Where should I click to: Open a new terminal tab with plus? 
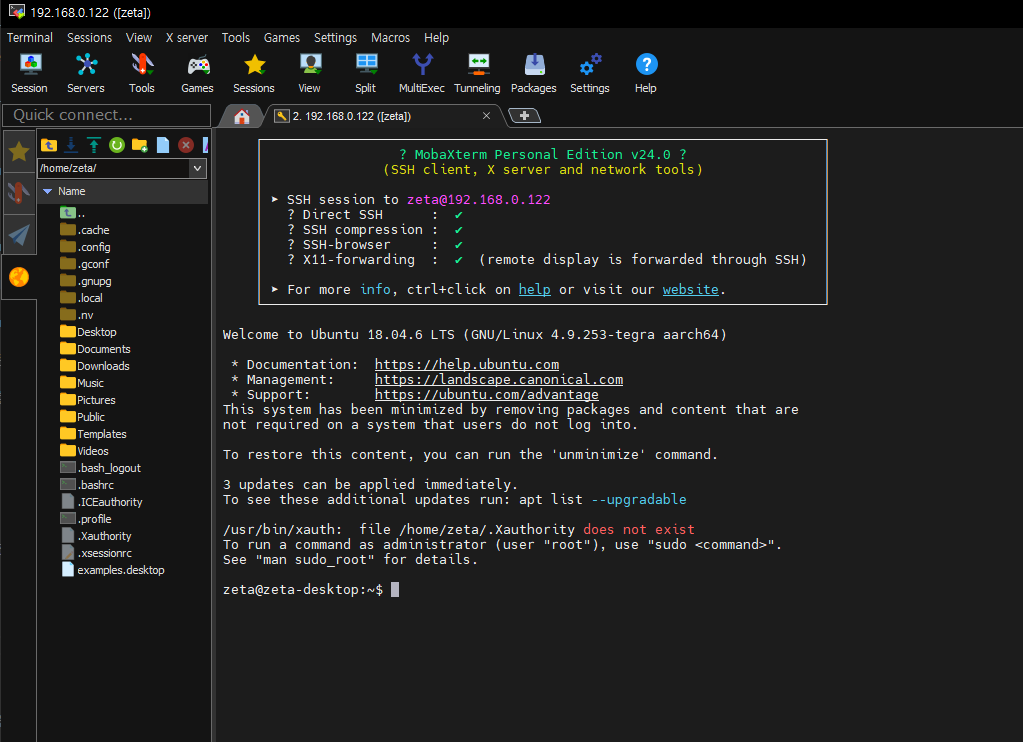pos(525,116)
